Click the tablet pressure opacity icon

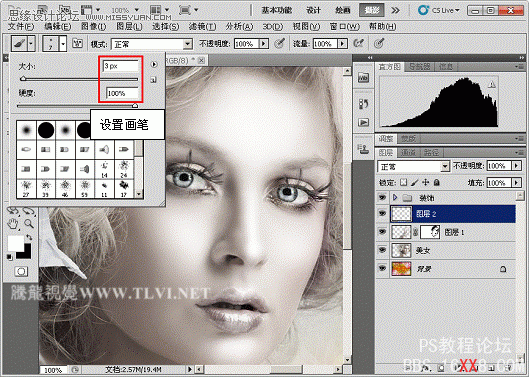(279, 44)
